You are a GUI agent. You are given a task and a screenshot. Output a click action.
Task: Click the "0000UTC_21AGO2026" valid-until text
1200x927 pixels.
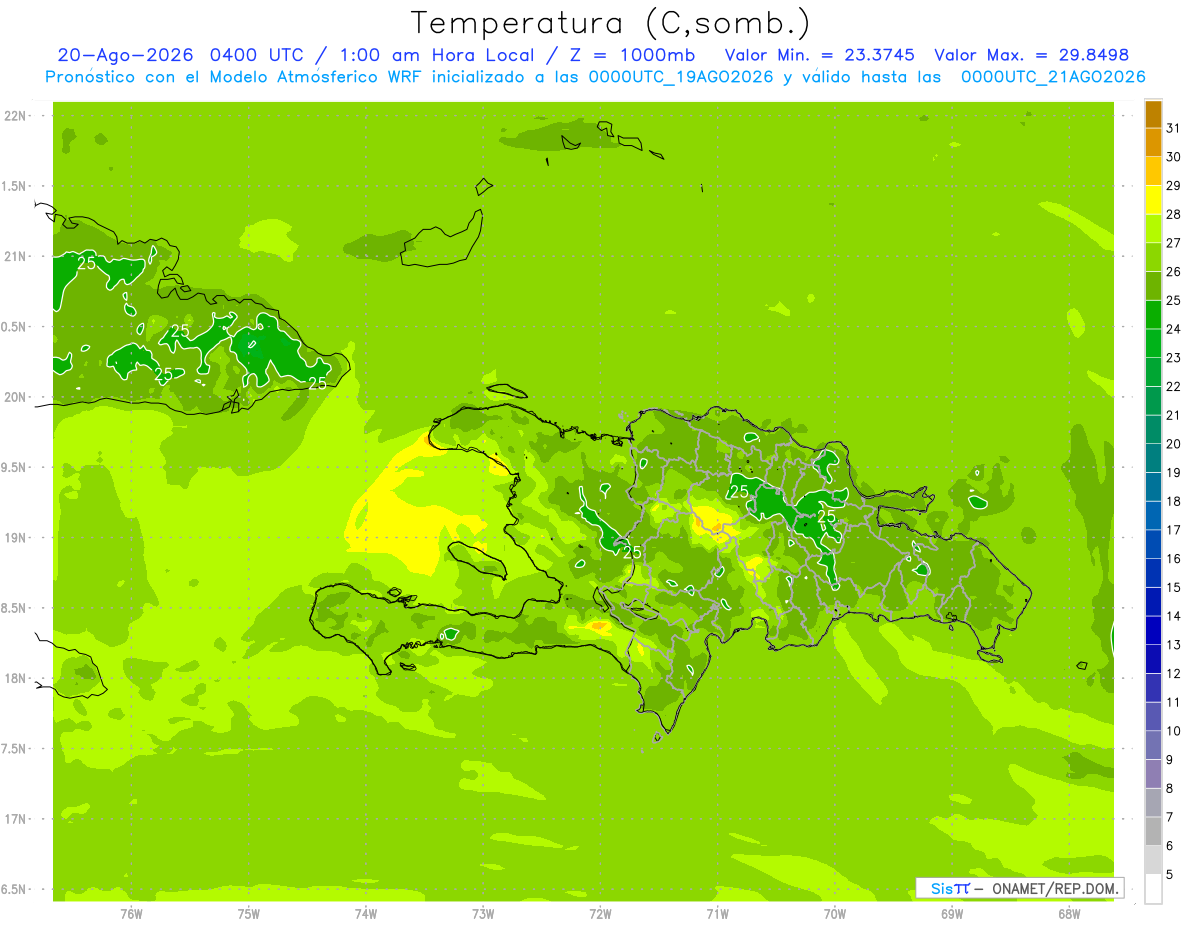click(x=1053, y=77)
